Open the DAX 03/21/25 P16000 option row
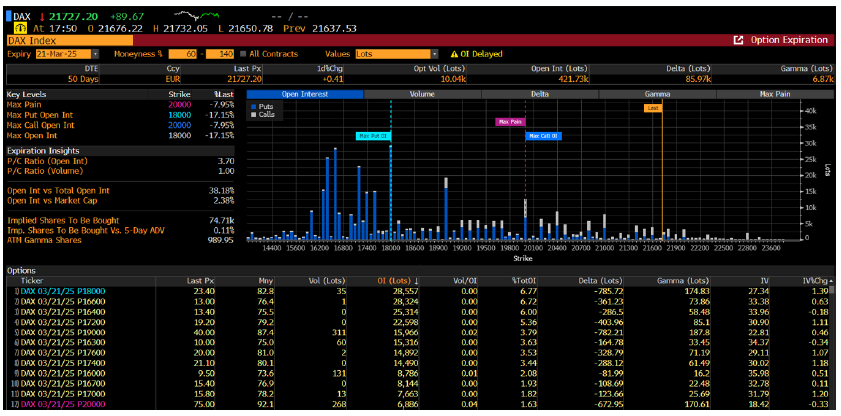The width and height of the screenshot is (841, 416). click(418, 373)
